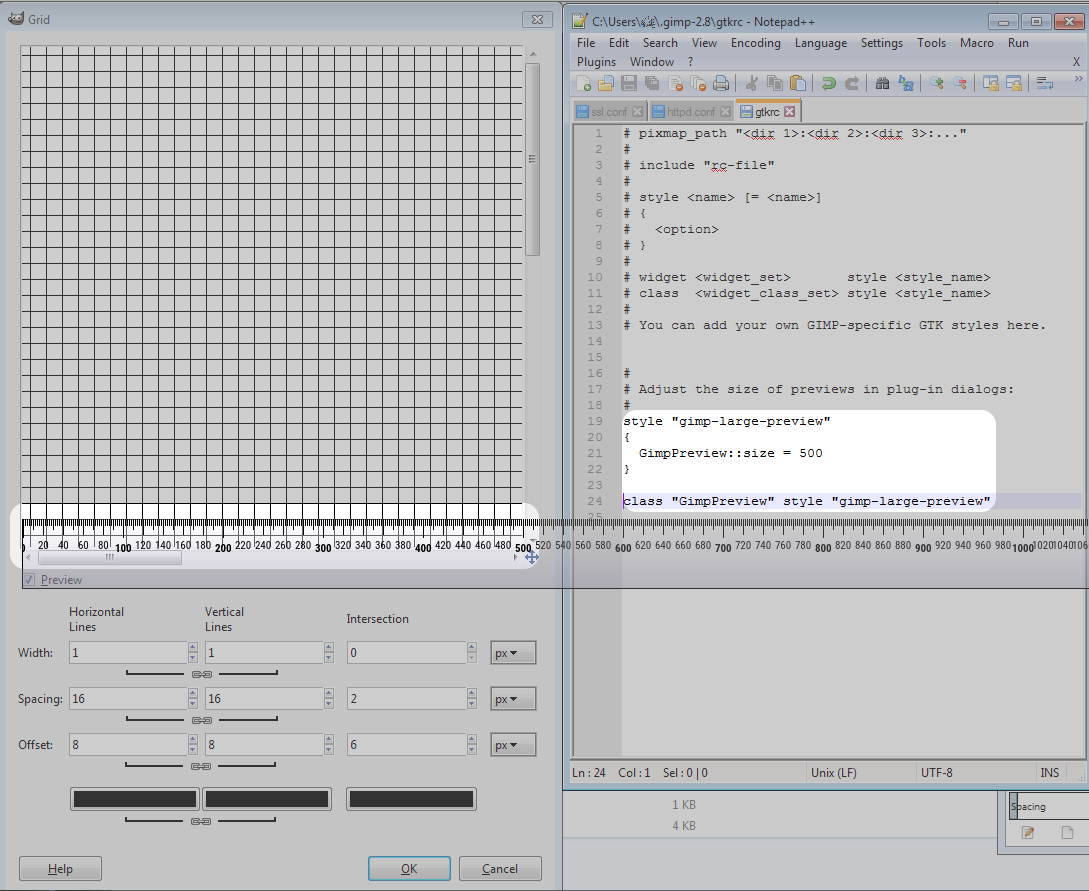
Task: Click the Zoom In magnifier icon
Action: [x=936, y=84]
